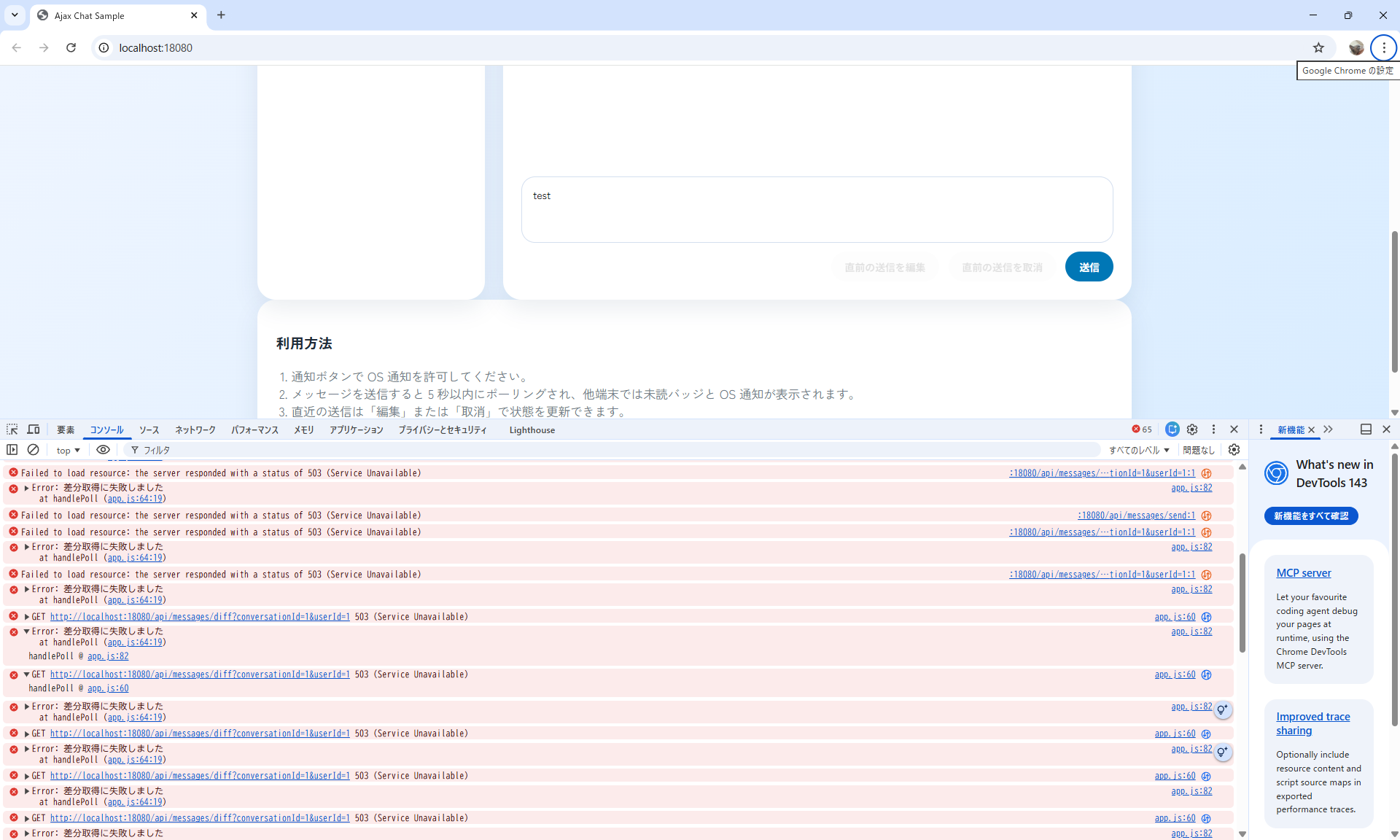The width and height of the screenshot is (1400, 840).
Task: Open the MCP server link
Action: coord(1304,573)
